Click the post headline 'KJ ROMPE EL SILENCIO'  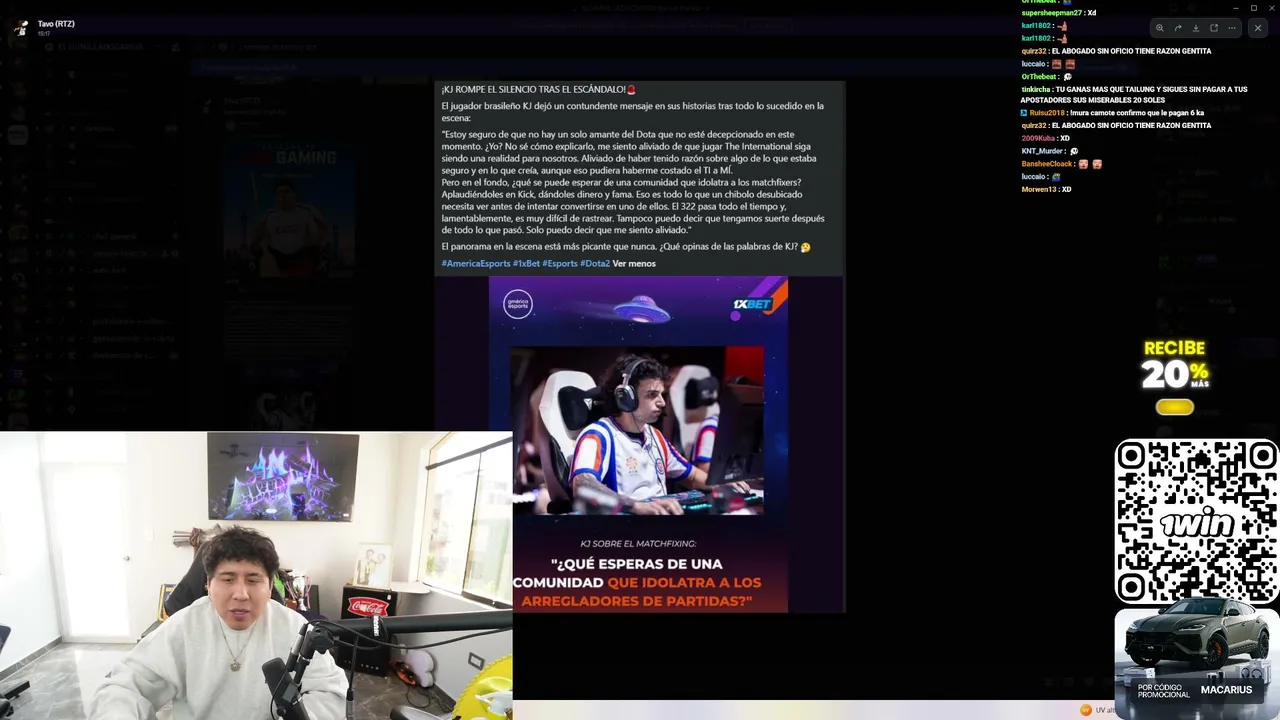538,90
